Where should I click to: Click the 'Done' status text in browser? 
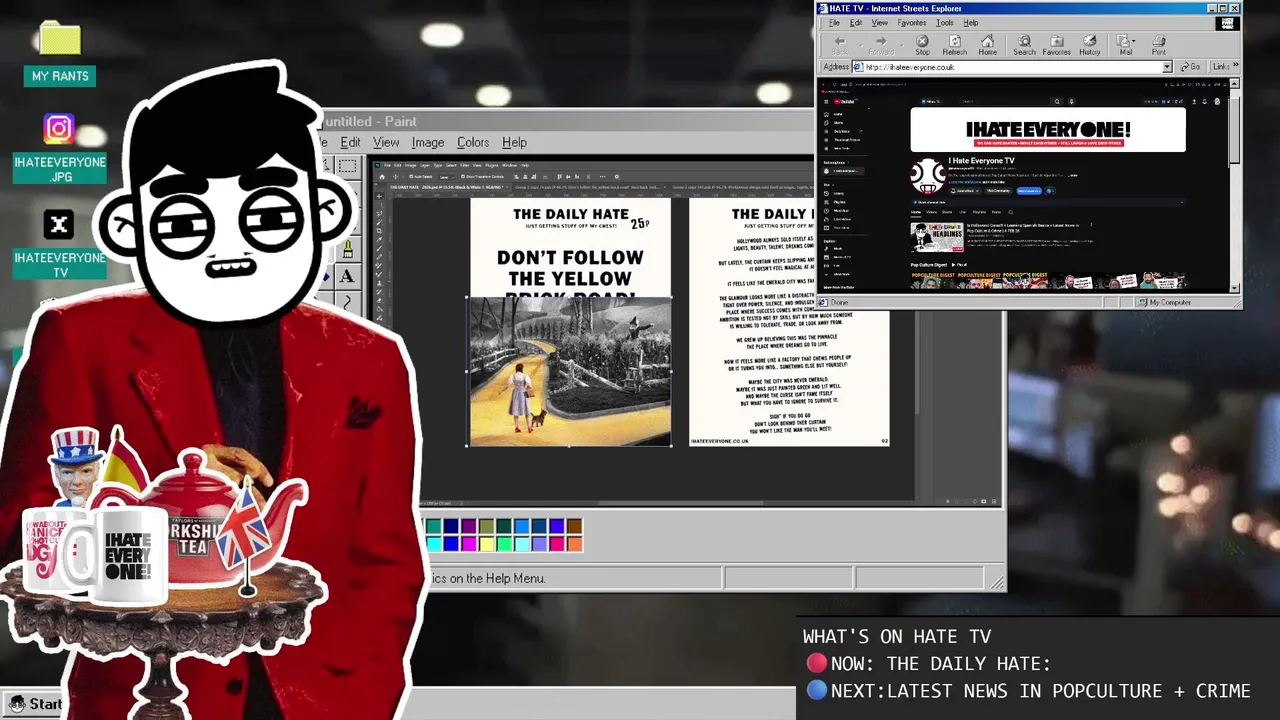(839, 302)
